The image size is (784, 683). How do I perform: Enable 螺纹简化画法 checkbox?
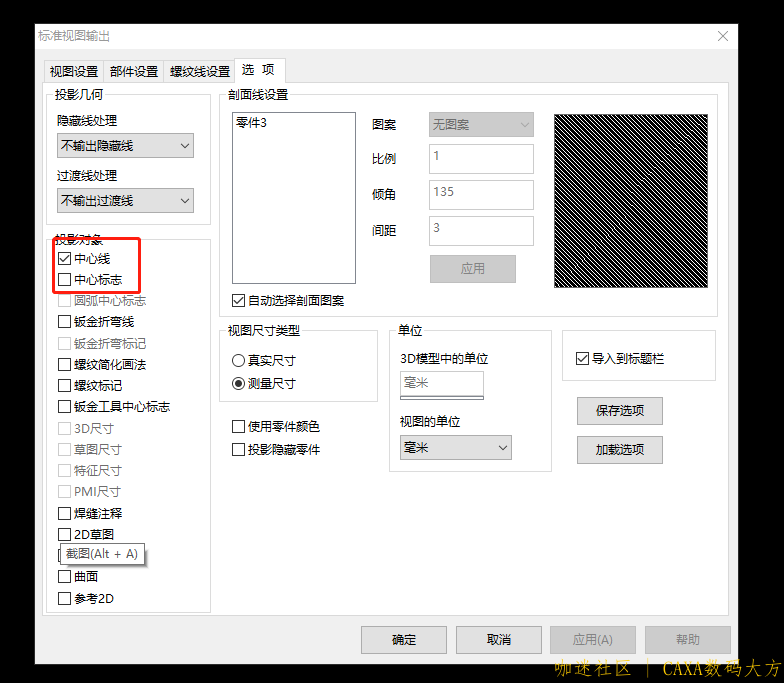pos(64,364)
